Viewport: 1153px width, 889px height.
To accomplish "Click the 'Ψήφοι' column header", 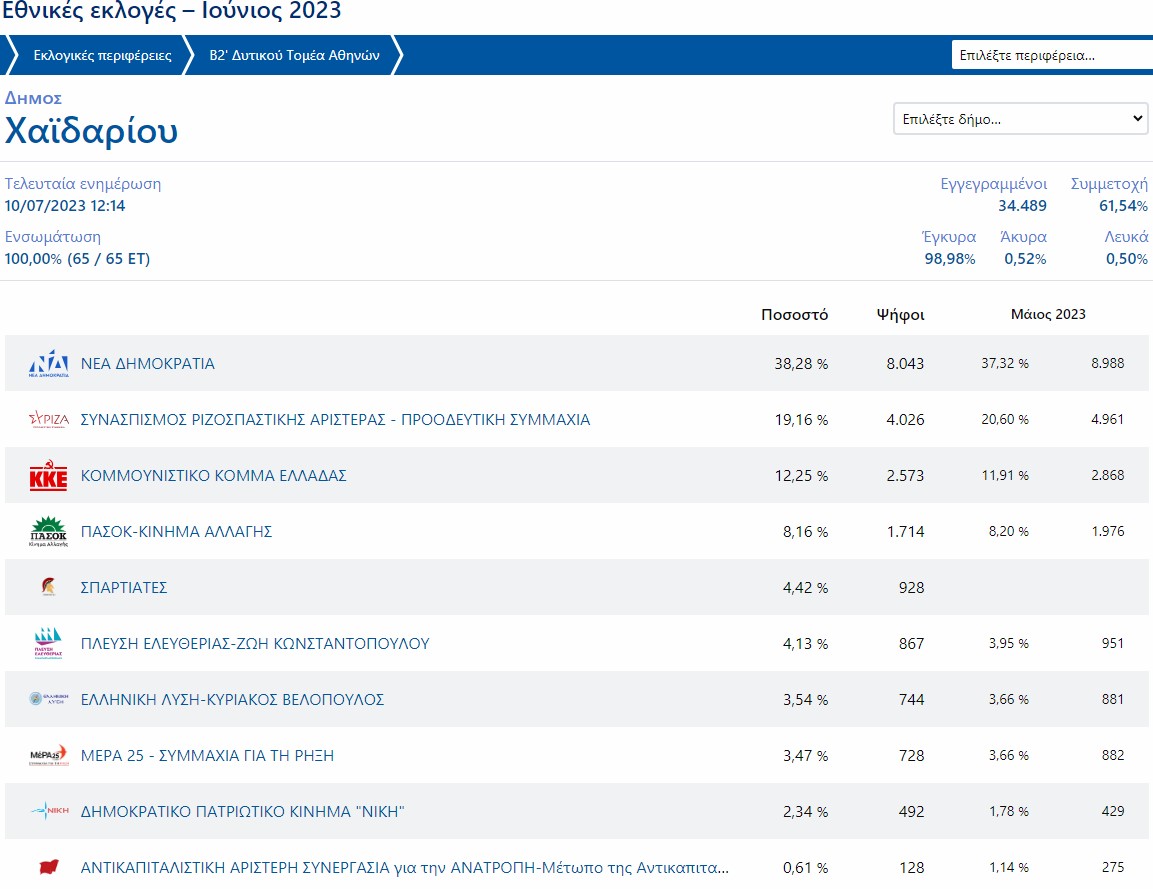I will [900, 315].
